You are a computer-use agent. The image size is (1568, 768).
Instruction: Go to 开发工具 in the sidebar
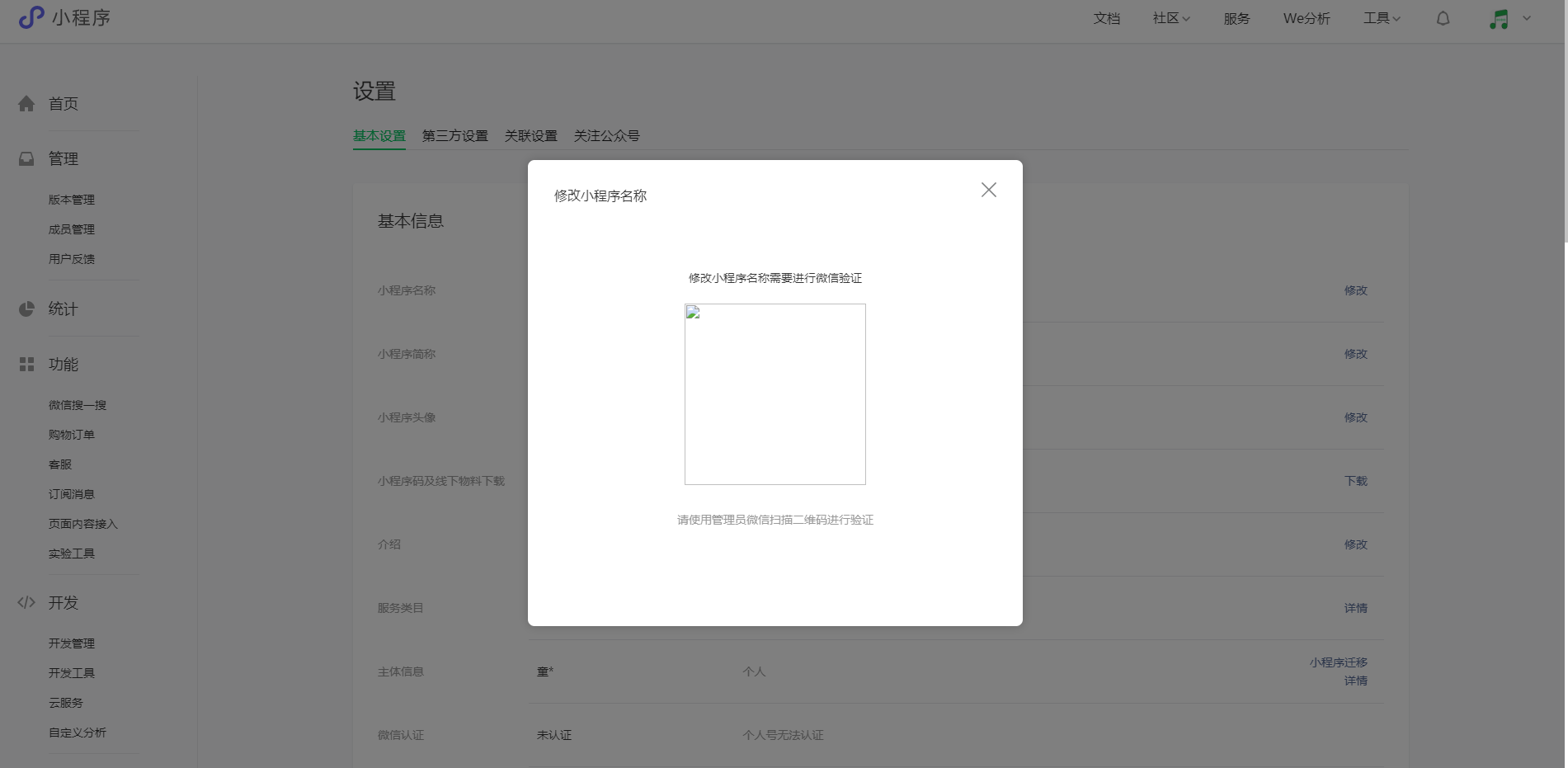(72, 673)
